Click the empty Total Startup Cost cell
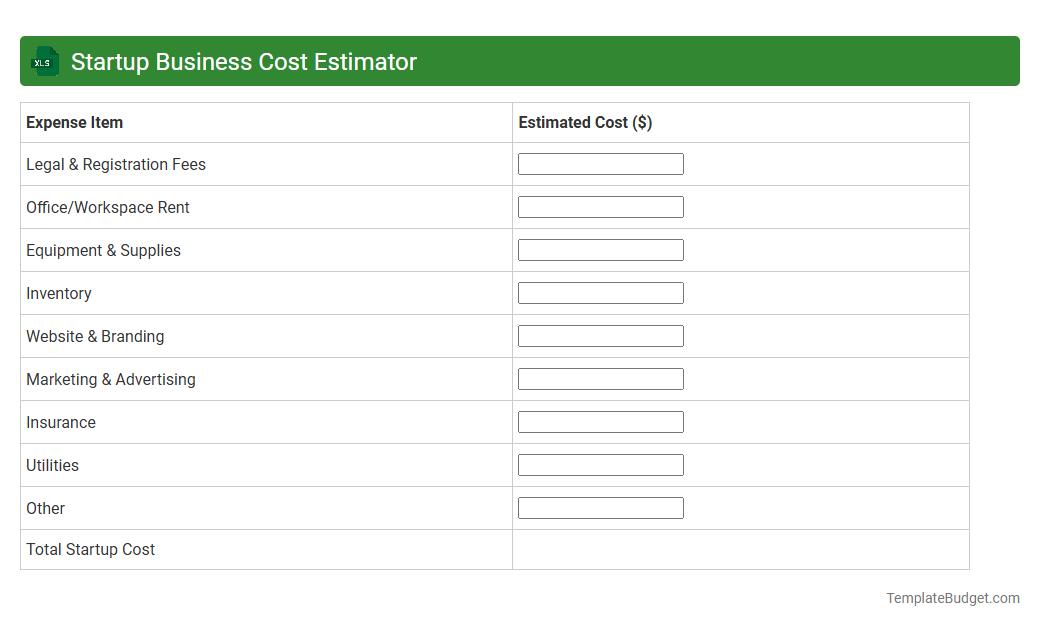This screenshot has height=627, width=1040. coord(740,549)
